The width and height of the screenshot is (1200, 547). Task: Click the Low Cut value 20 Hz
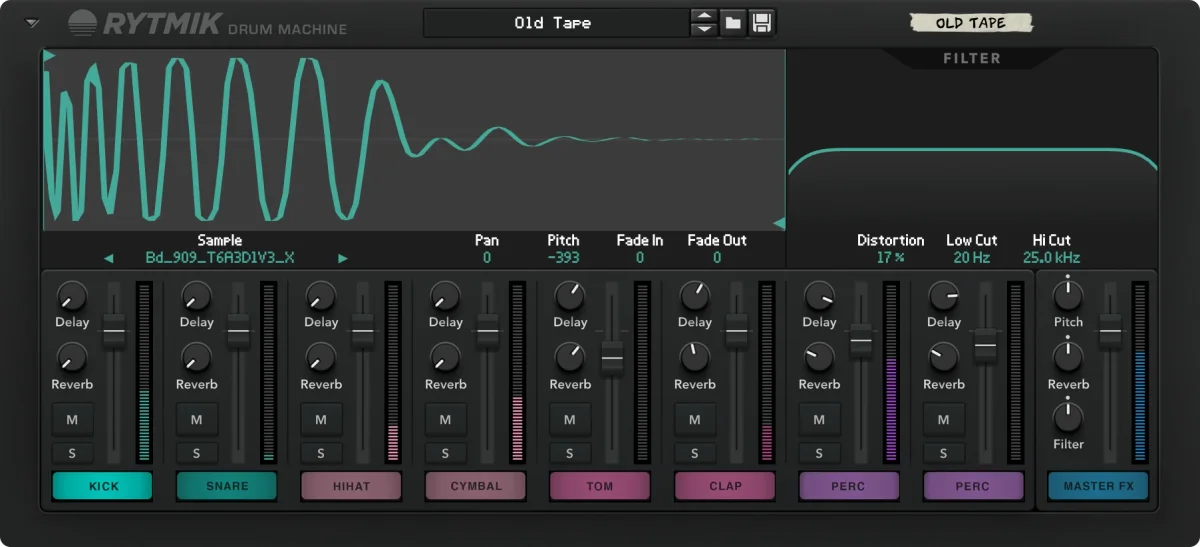pyautogui.click(x=971, y=258)
